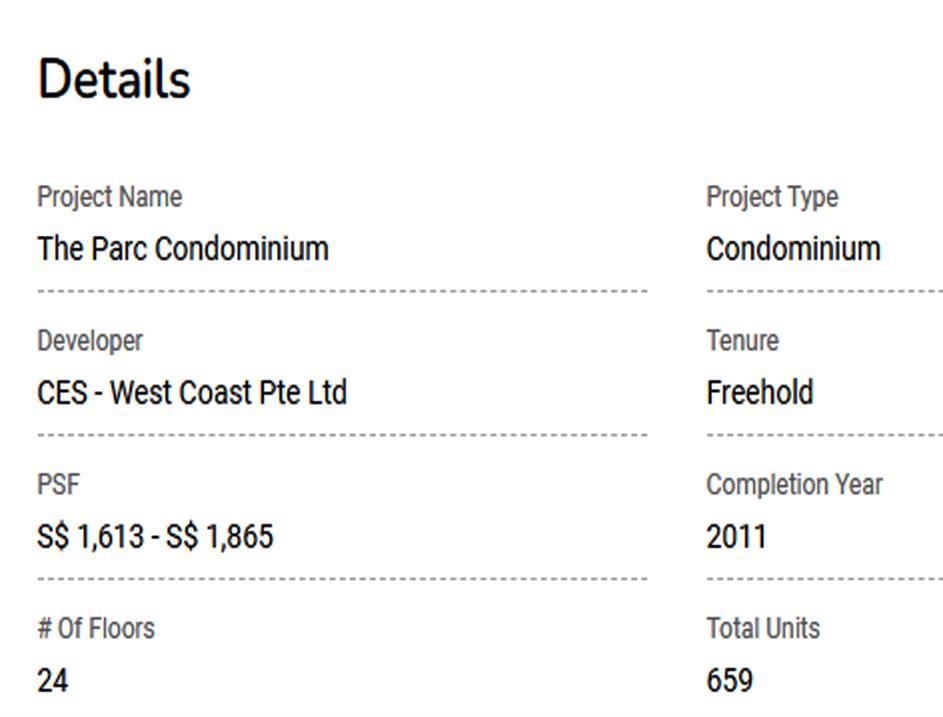Select the 24 floors value

(53, 681)
